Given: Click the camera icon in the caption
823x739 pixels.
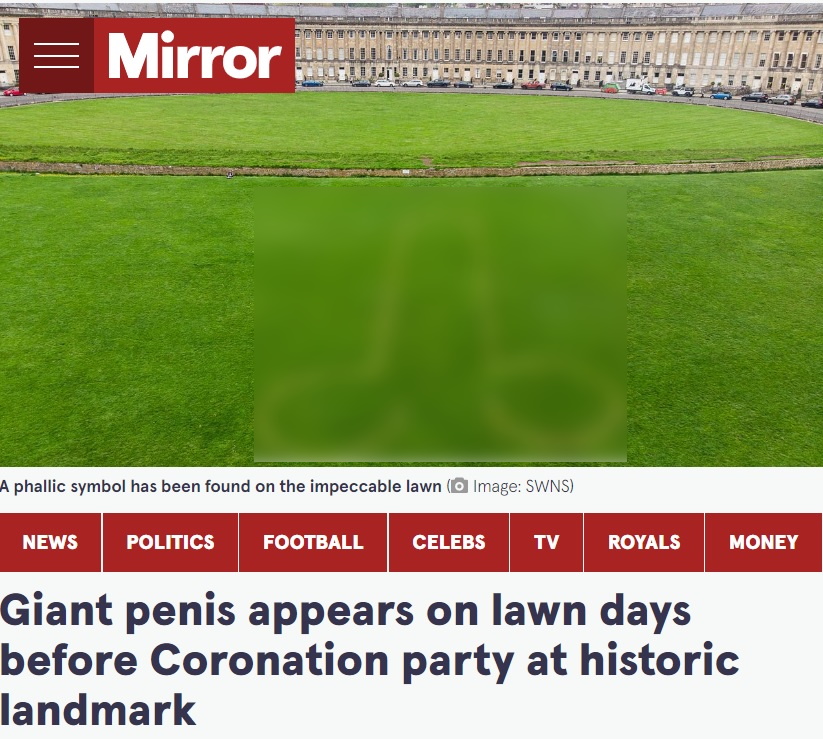Looking at the screenshot, I should pyautogui.click(x=459, y=486).
